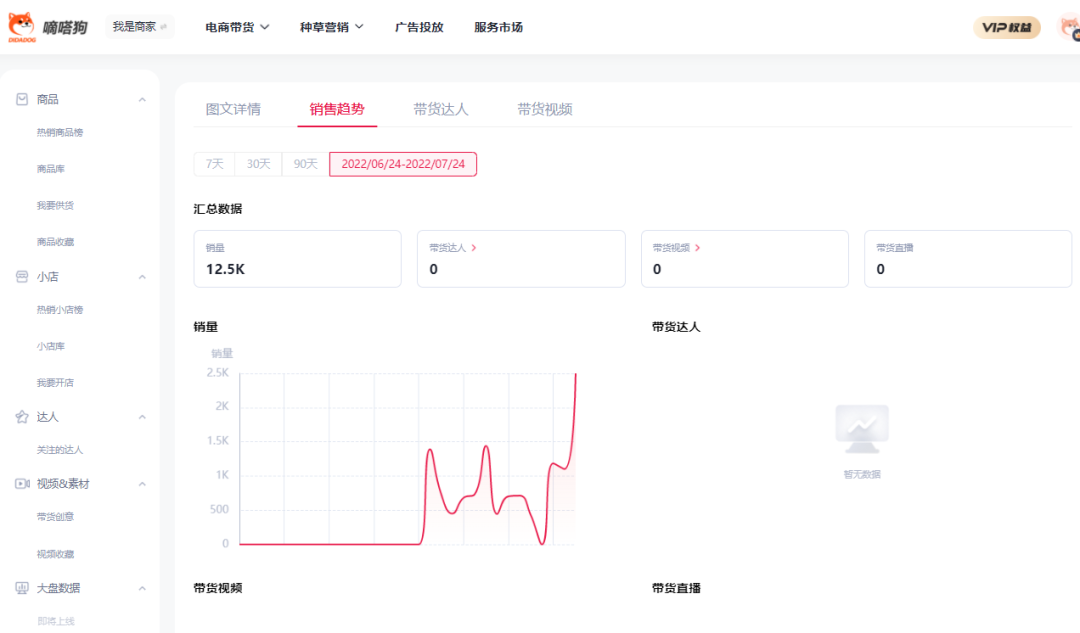Viewport: 1080px width, 633px height.
Task: Switch to the 带货视频 tab
Action: tap(545, 109)
